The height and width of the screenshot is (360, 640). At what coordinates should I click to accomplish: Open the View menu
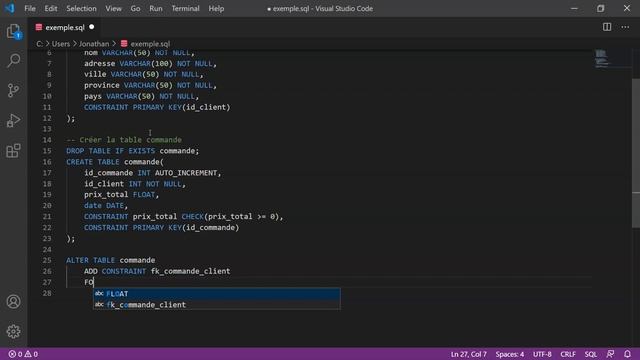[113, 9]
